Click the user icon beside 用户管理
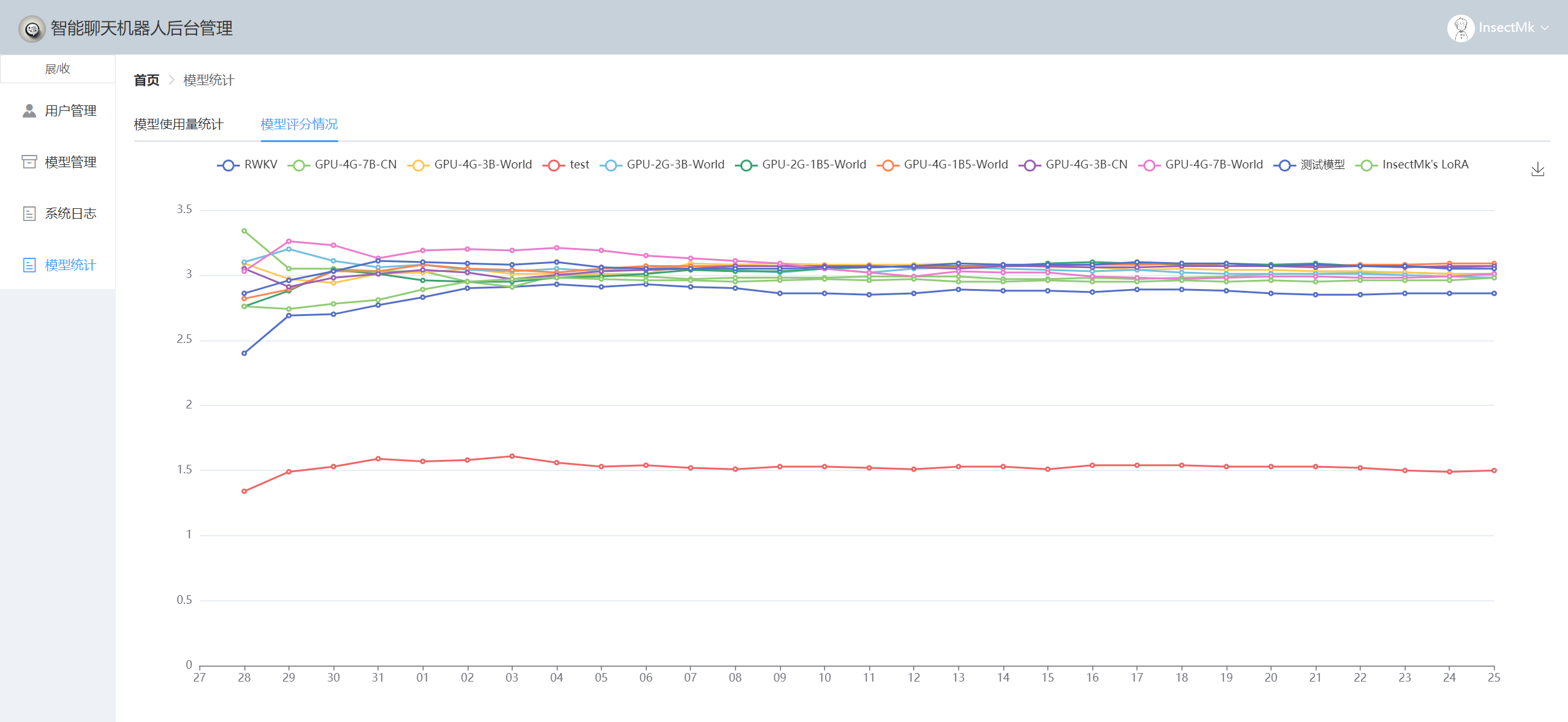Image resolution: width=1568 pixels, height=722 pixels. (29, 111)
